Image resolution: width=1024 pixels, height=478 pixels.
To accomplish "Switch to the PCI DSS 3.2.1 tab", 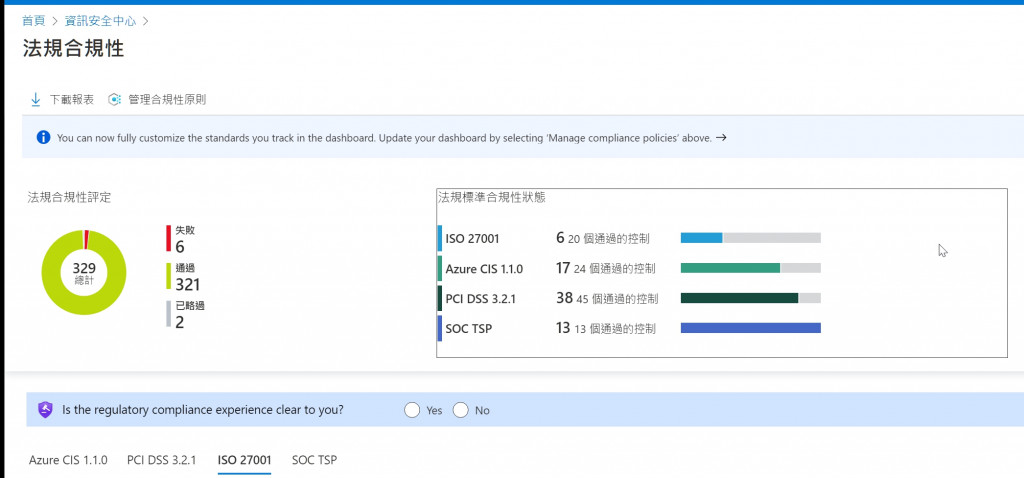I will (x=161, y=460).
